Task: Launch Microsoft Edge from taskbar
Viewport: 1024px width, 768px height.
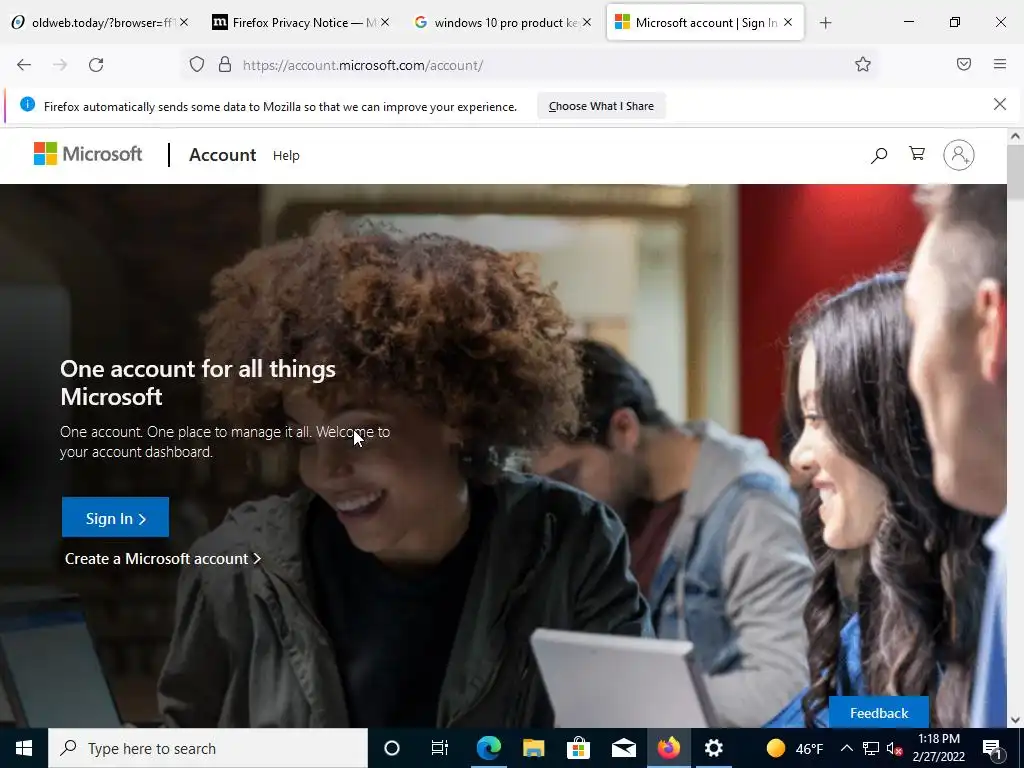Action: point(488,748)
